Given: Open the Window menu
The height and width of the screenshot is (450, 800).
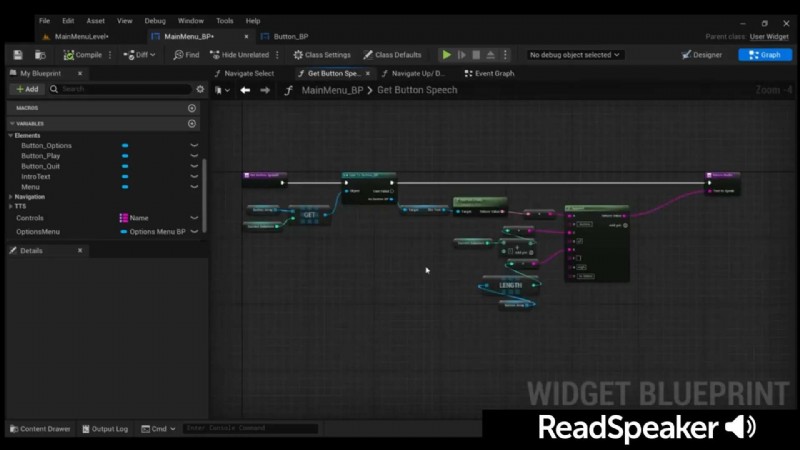Looking at the screenshot, I should tap(190, 20).
